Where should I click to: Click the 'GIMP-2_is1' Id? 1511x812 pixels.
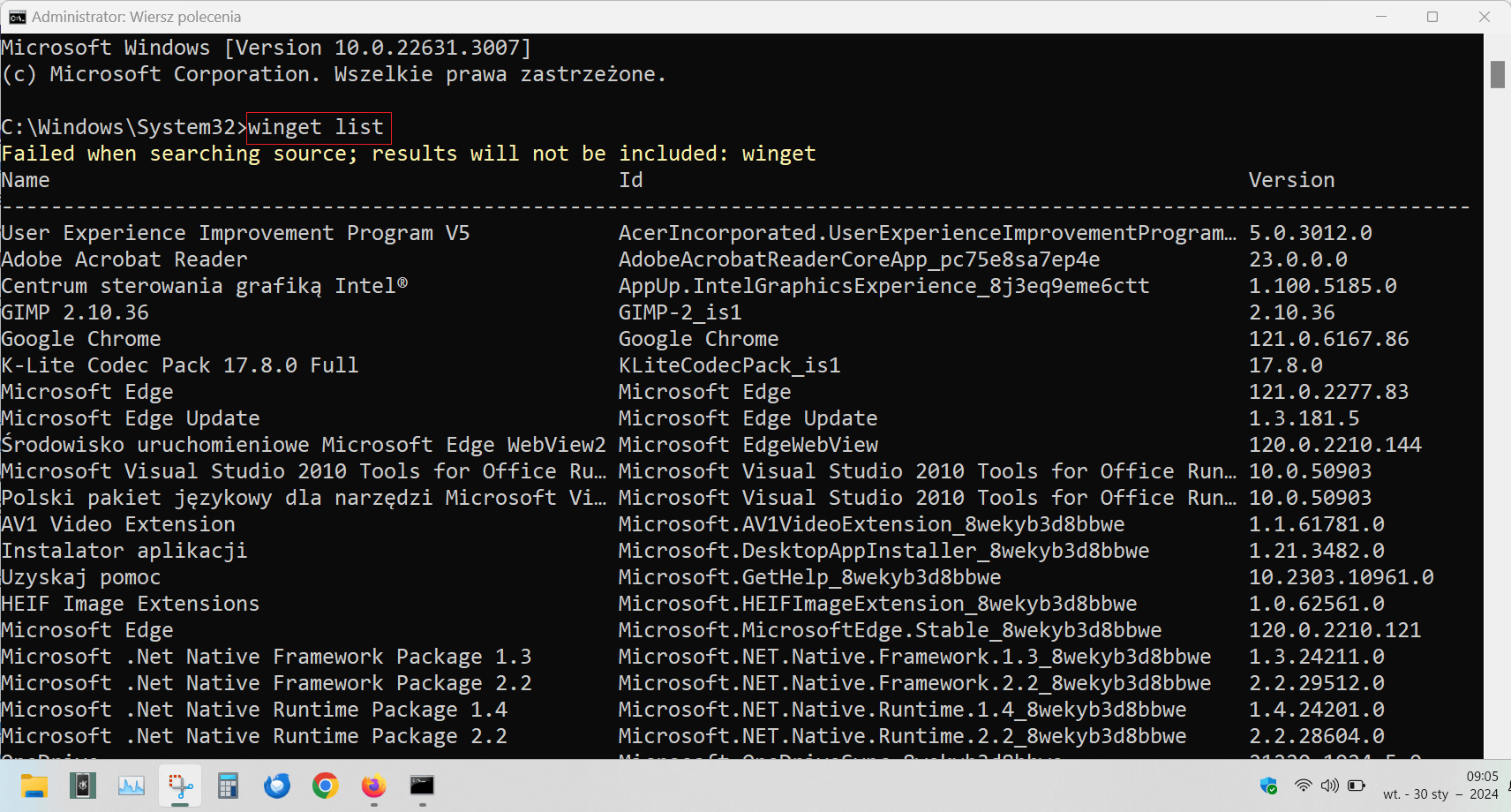[680, 312]
